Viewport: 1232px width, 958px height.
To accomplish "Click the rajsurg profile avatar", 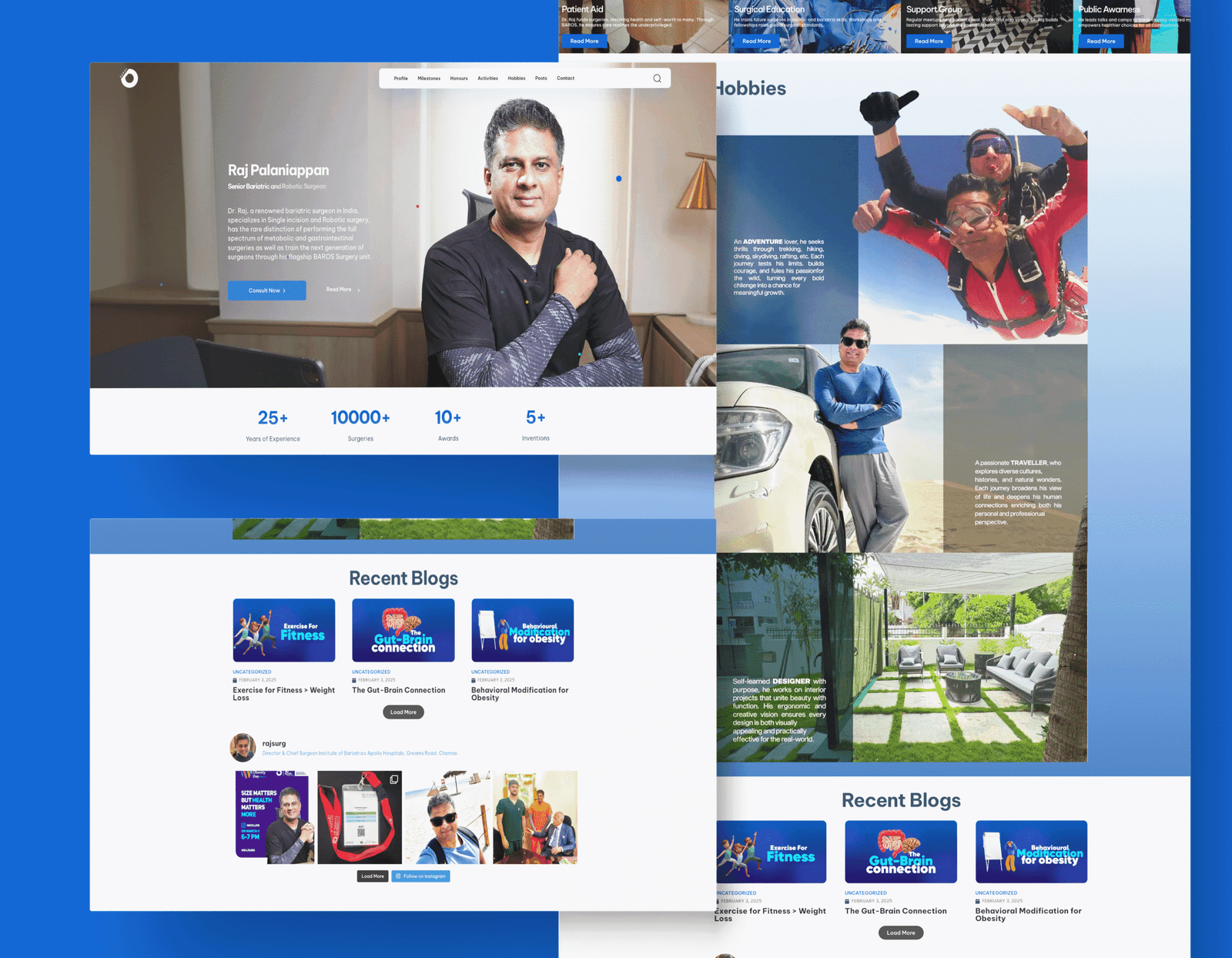I will (243, 747).
